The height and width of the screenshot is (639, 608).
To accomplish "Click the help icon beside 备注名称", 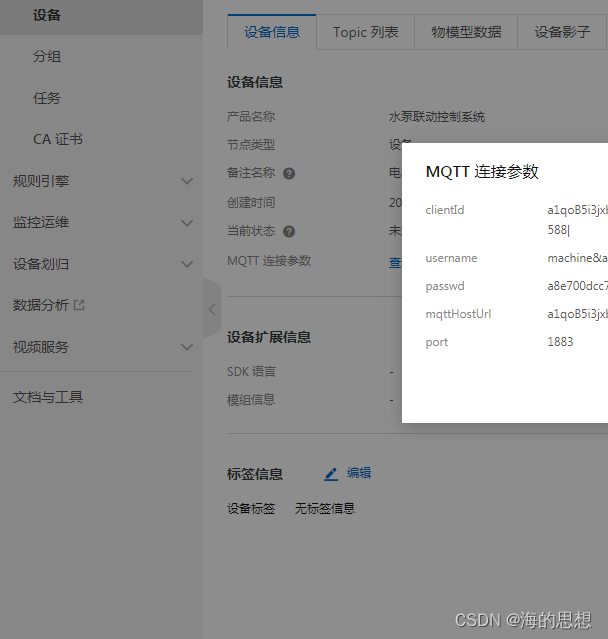I will pos(289,173).
